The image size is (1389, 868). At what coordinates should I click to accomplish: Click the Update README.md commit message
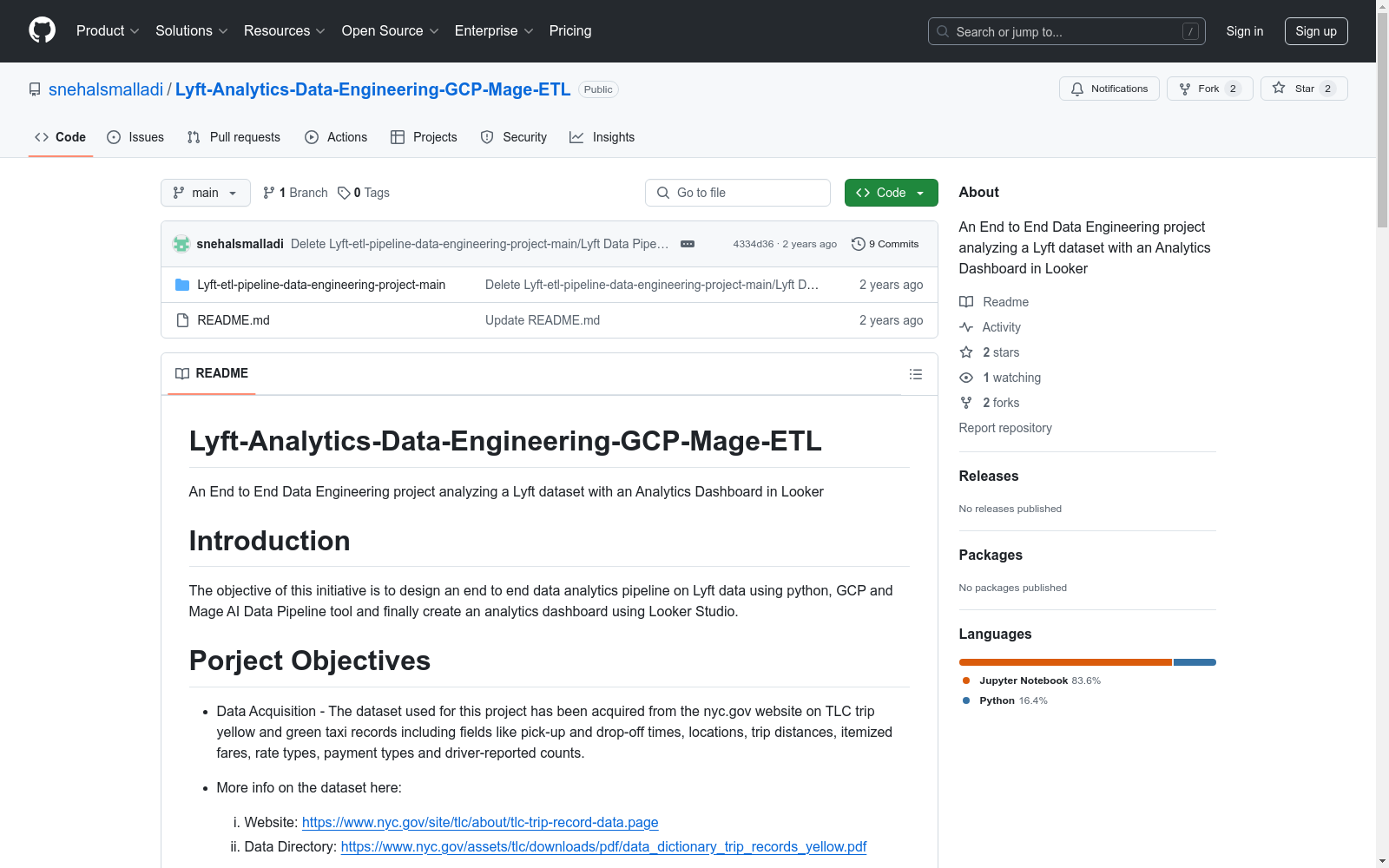coord(543,320)
